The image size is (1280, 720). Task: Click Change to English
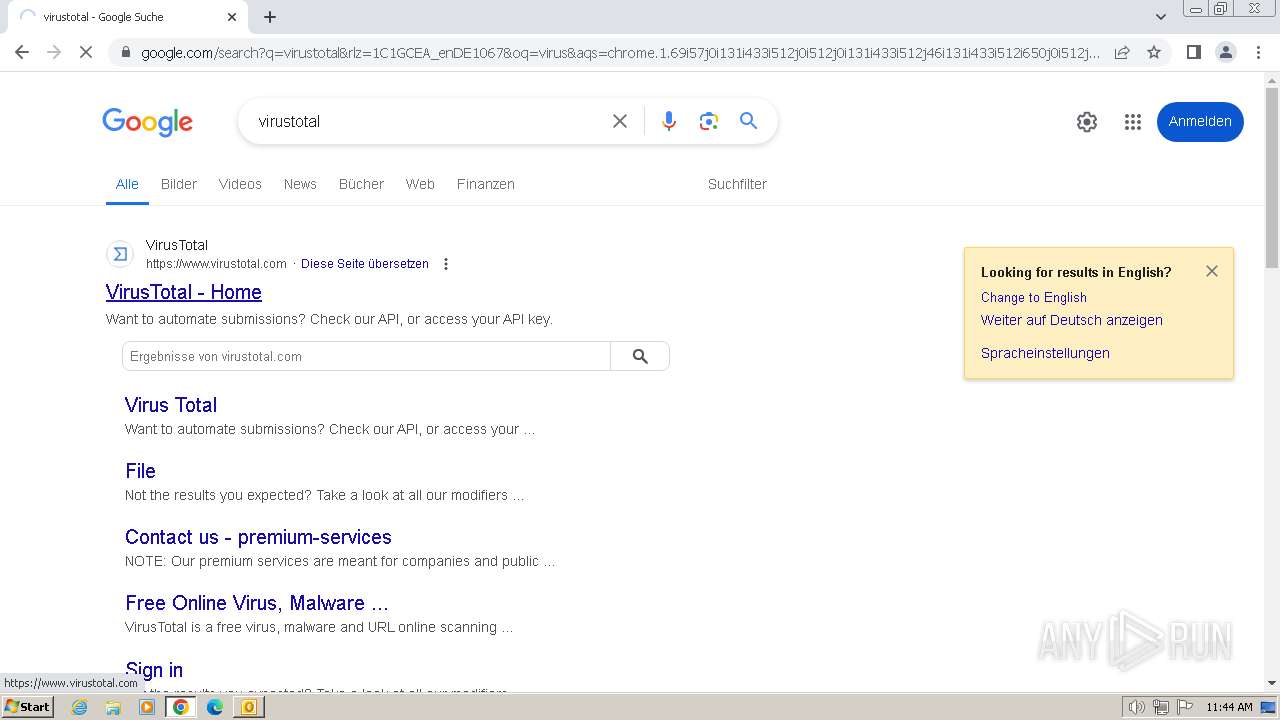point(1034,297)
